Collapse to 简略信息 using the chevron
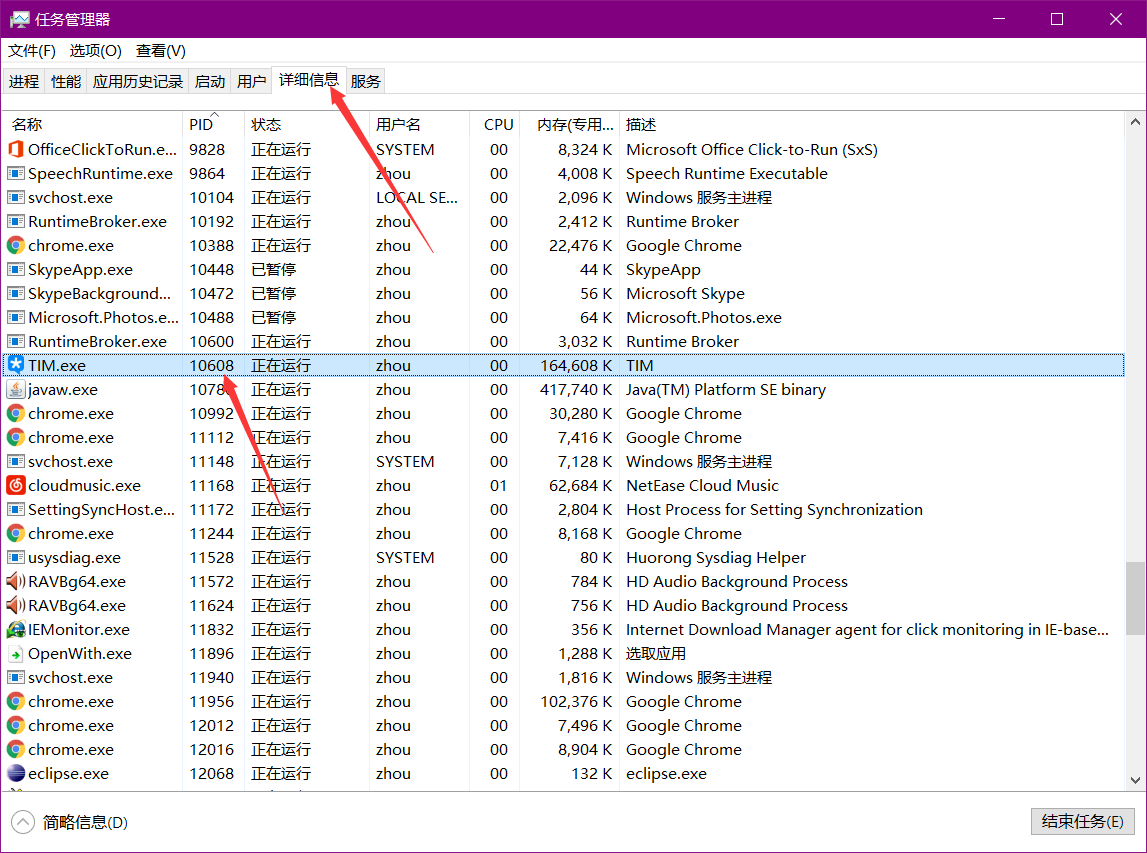Viewport: 1147px width, 853px height. 22,822
